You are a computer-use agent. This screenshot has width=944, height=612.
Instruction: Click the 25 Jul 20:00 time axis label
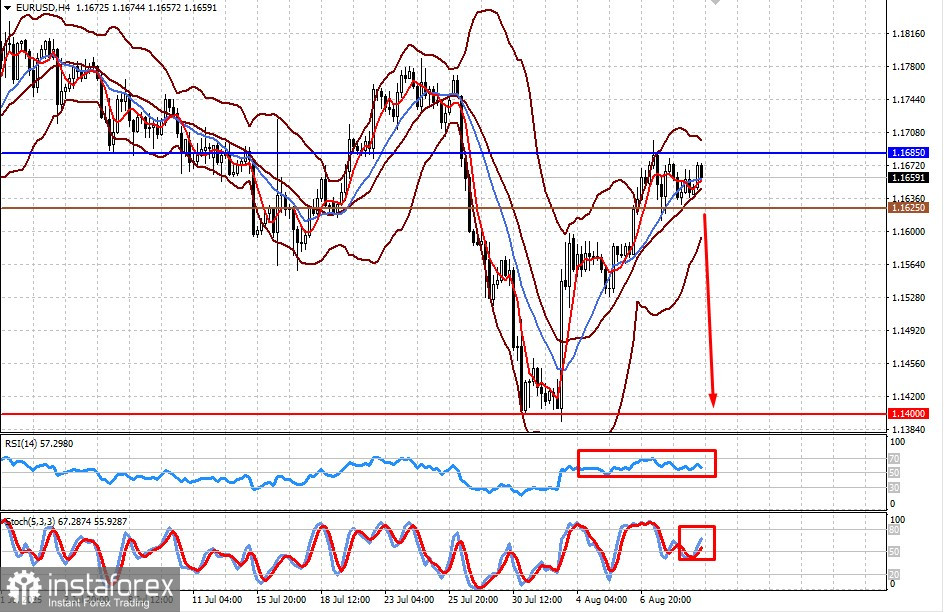[473, 600]
